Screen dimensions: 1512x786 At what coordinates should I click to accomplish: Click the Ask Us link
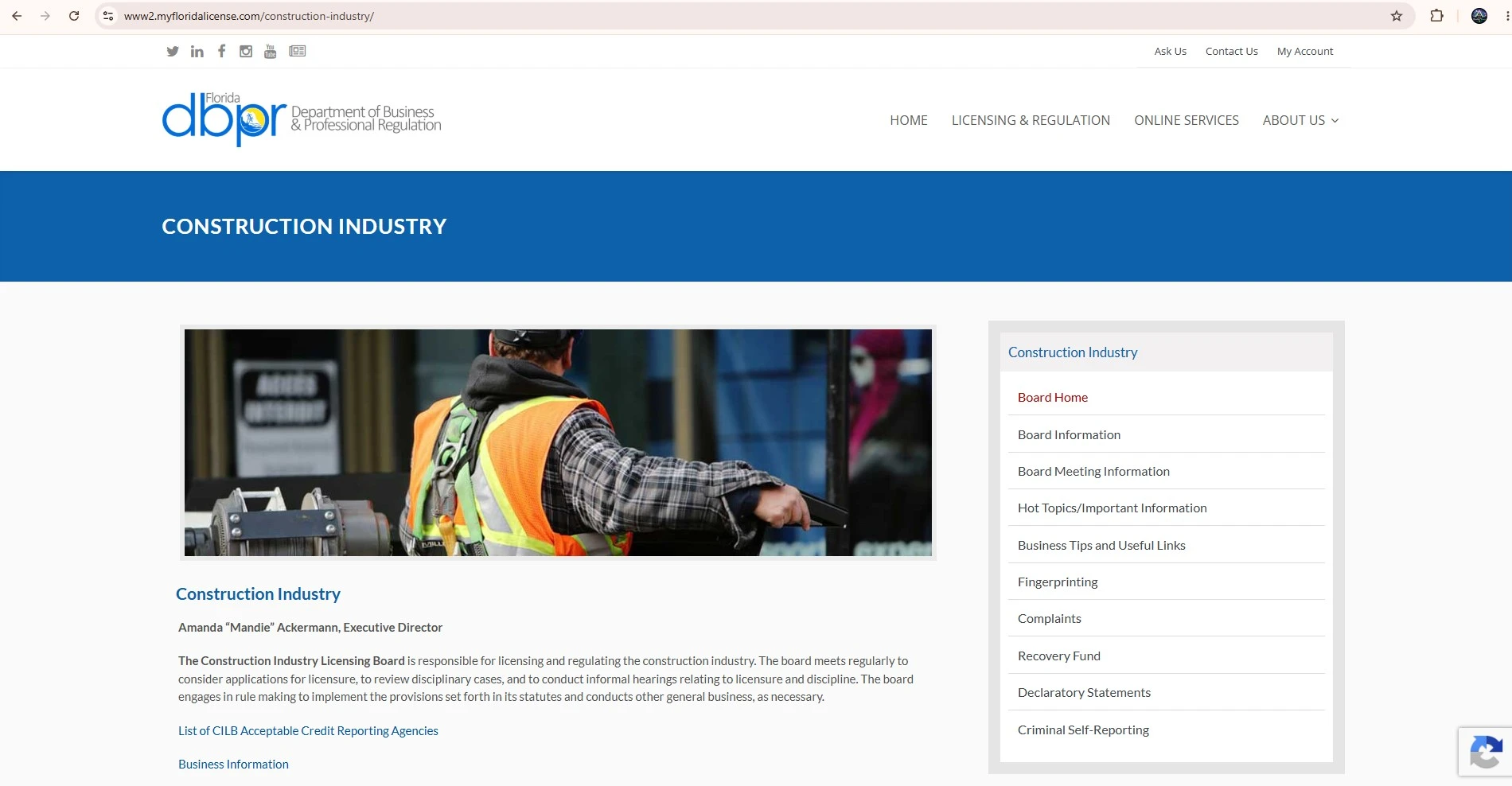coord(1170,51)
